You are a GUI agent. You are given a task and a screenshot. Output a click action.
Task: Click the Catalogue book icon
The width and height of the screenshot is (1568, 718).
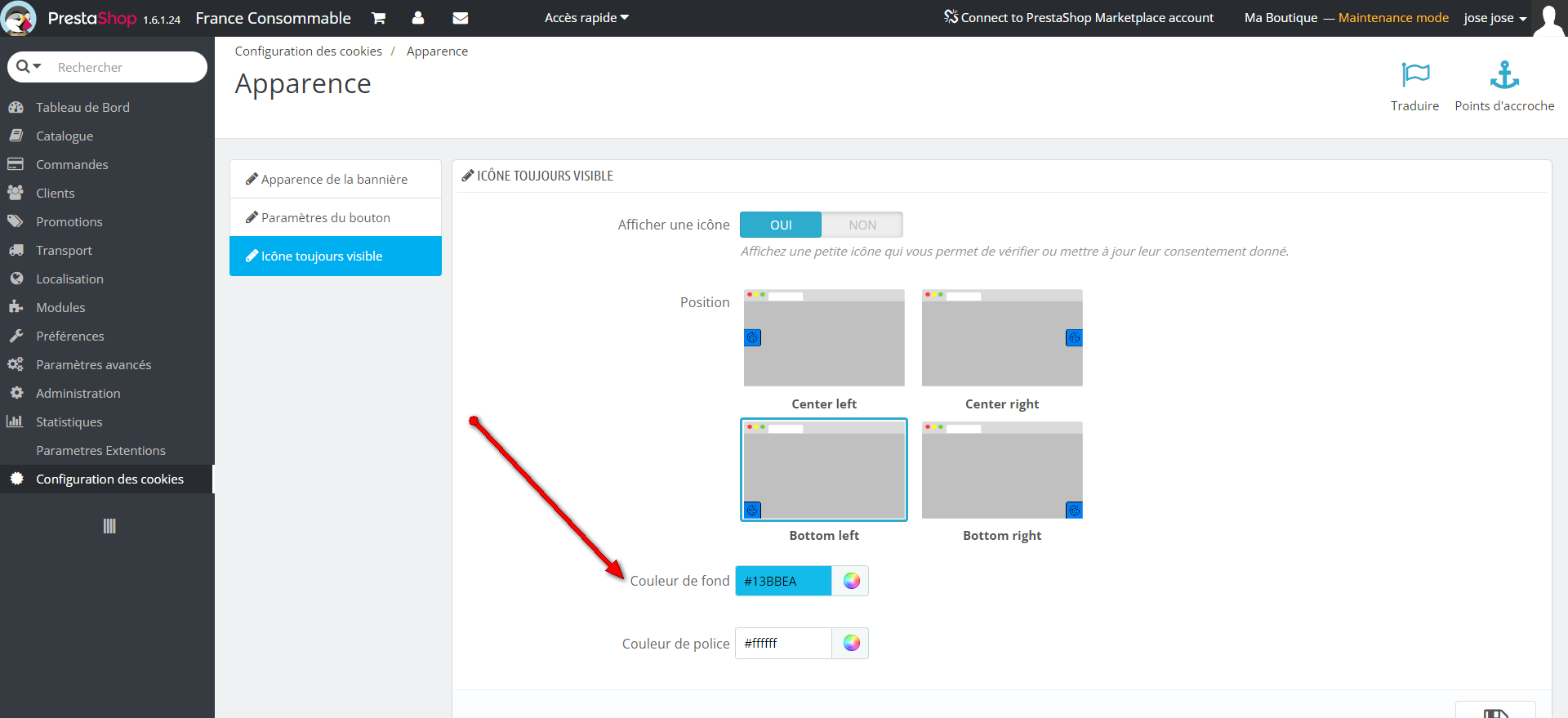pyautogui.click(x=16, y=136)
